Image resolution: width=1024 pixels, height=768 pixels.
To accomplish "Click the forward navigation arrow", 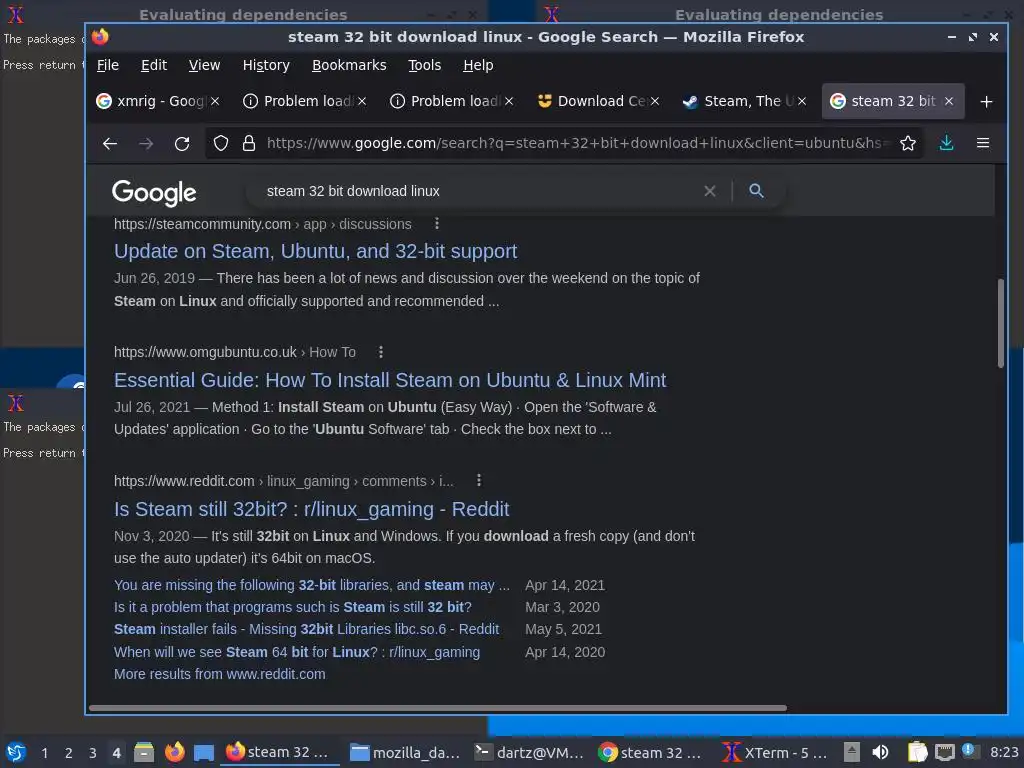I will pyautogui.click(x=146, y=144).
